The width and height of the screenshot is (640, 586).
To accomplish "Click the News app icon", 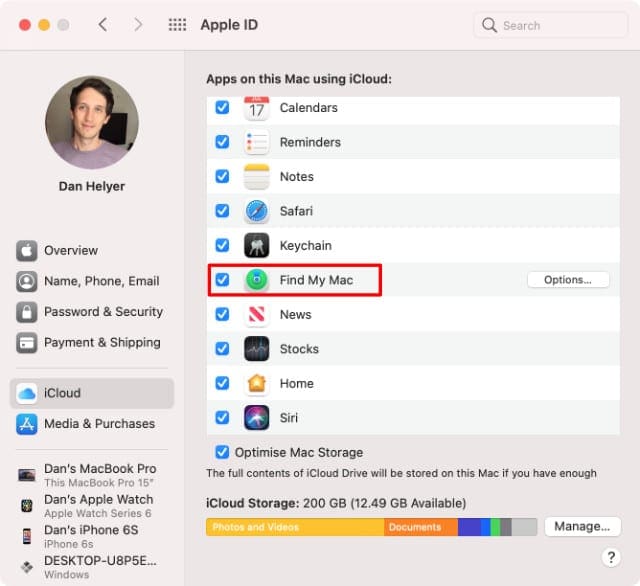I will (x=256, y=314).
